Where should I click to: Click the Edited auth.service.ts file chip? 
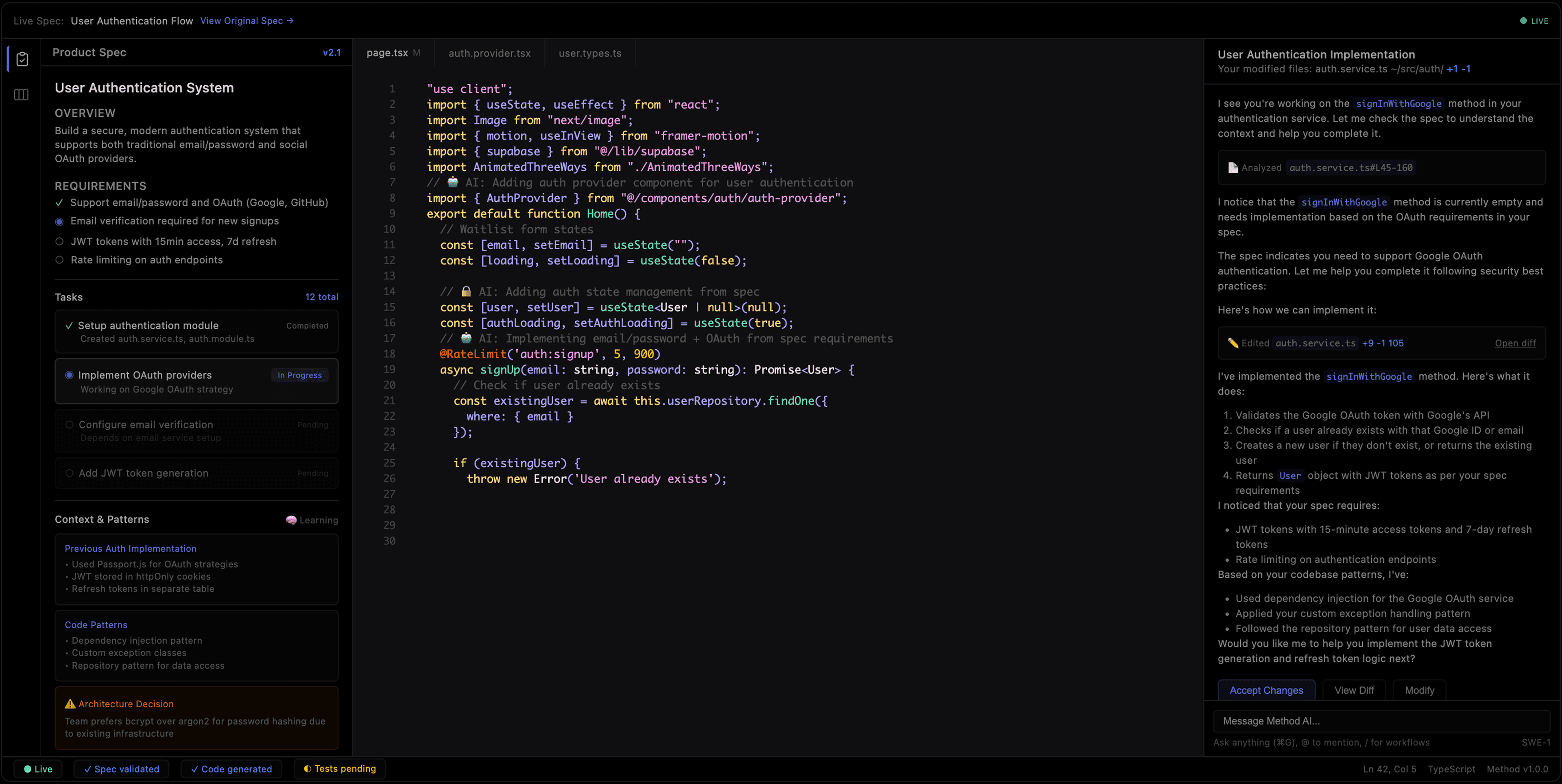click(1315, 343)
